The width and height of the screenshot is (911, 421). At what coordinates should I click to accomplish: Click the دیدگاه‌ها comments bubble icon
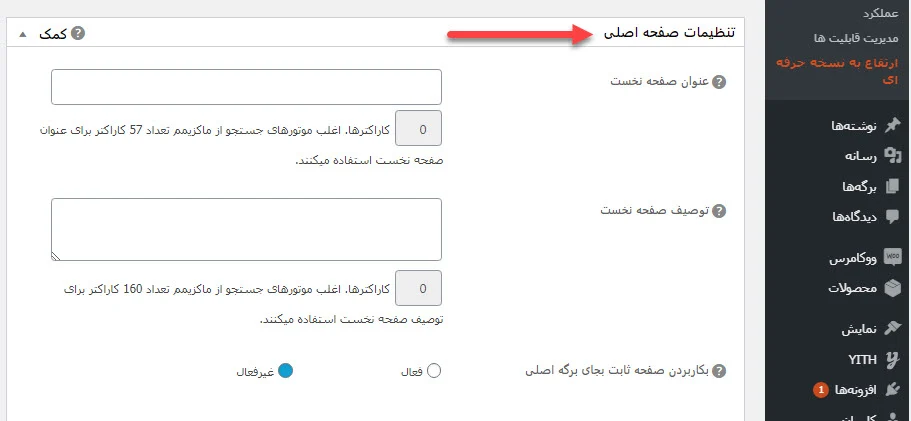click(892, 217)
